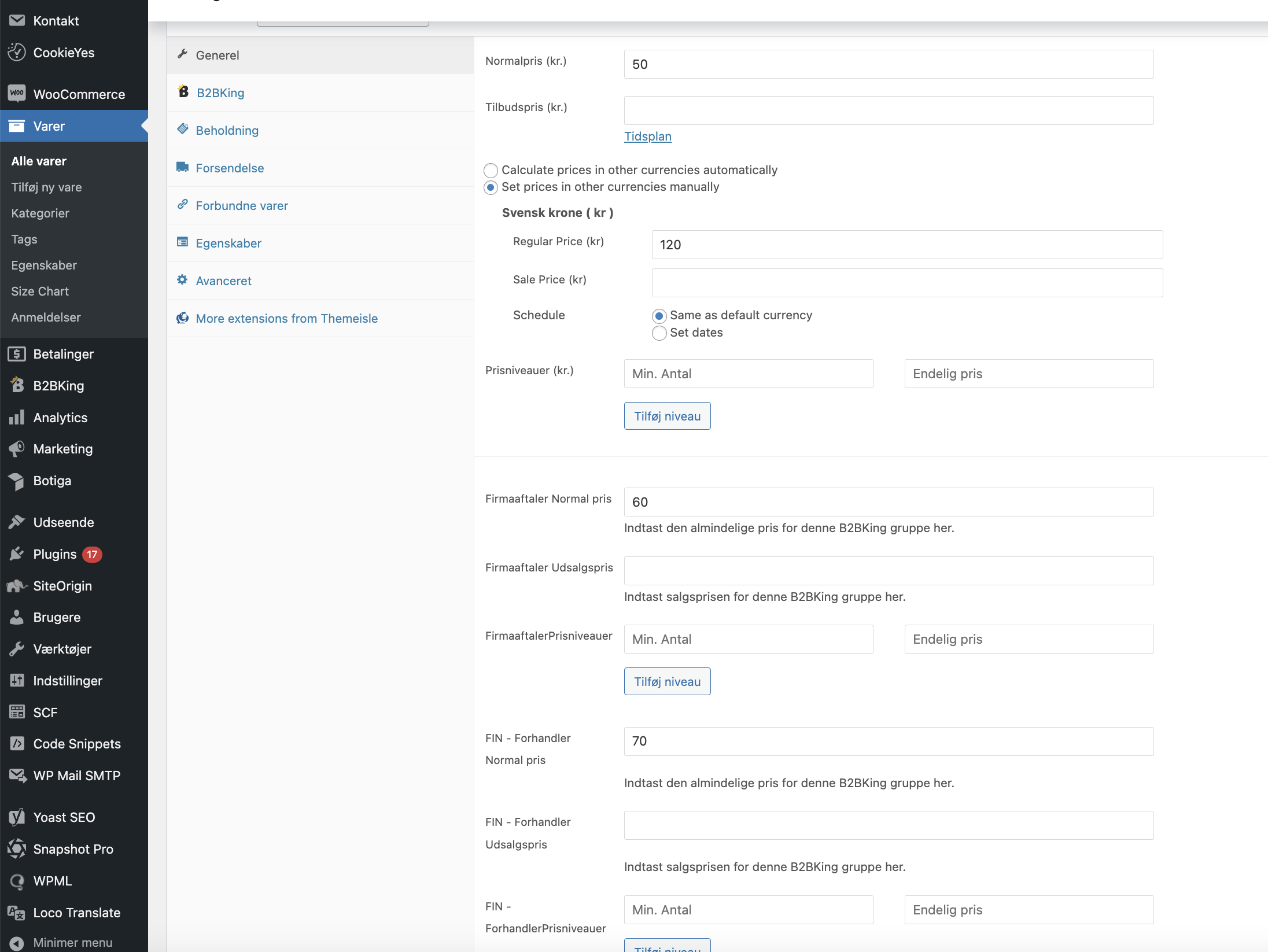
Task: Open the B2BKing product data tab
Action: click(320, 93)
